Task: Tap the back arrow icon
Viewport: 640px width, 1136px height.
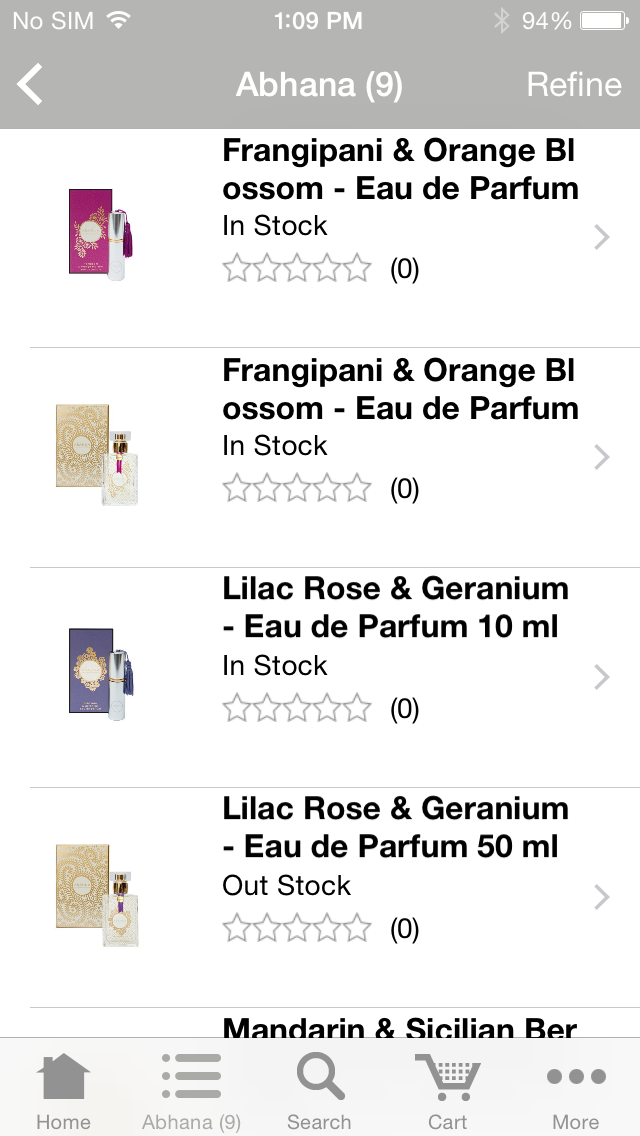Action: point(31,85)
